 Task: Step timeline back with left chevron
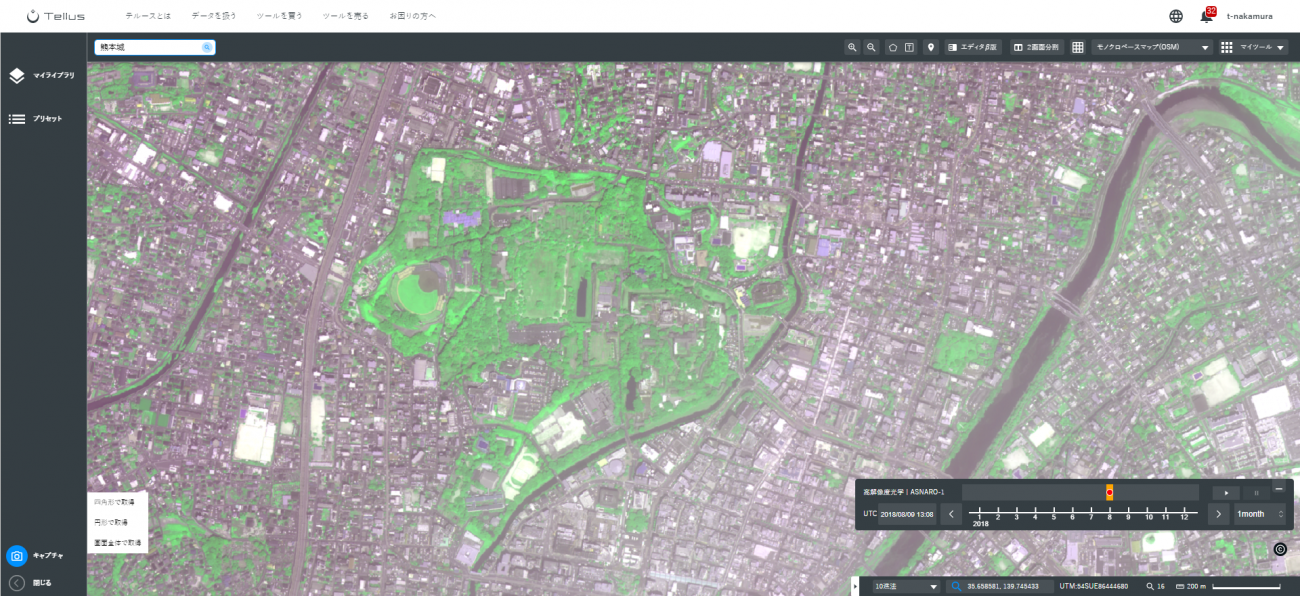[952, 514]
